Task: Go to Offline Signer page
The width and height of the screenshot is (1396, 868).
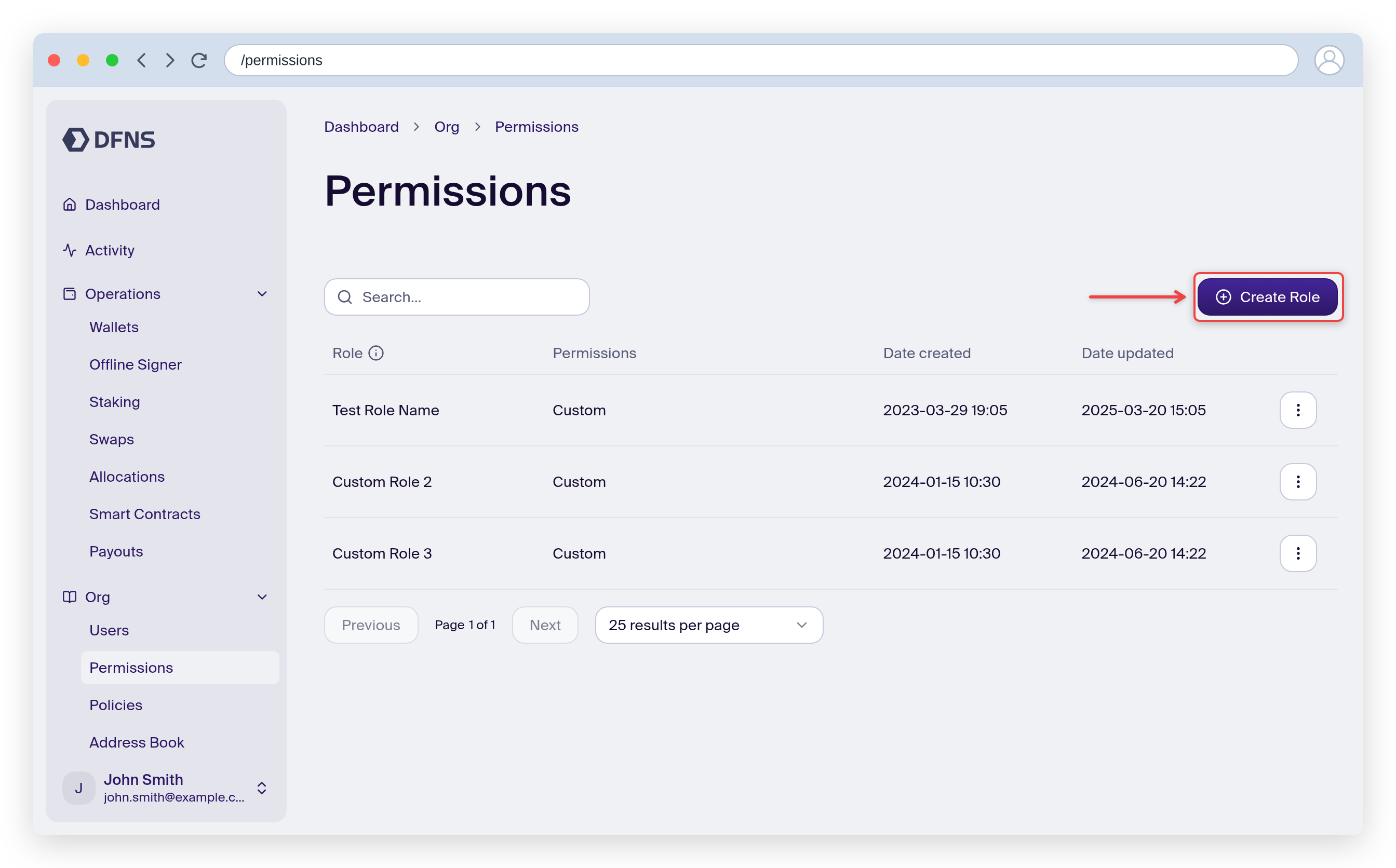Action: (x=135, y=364)
